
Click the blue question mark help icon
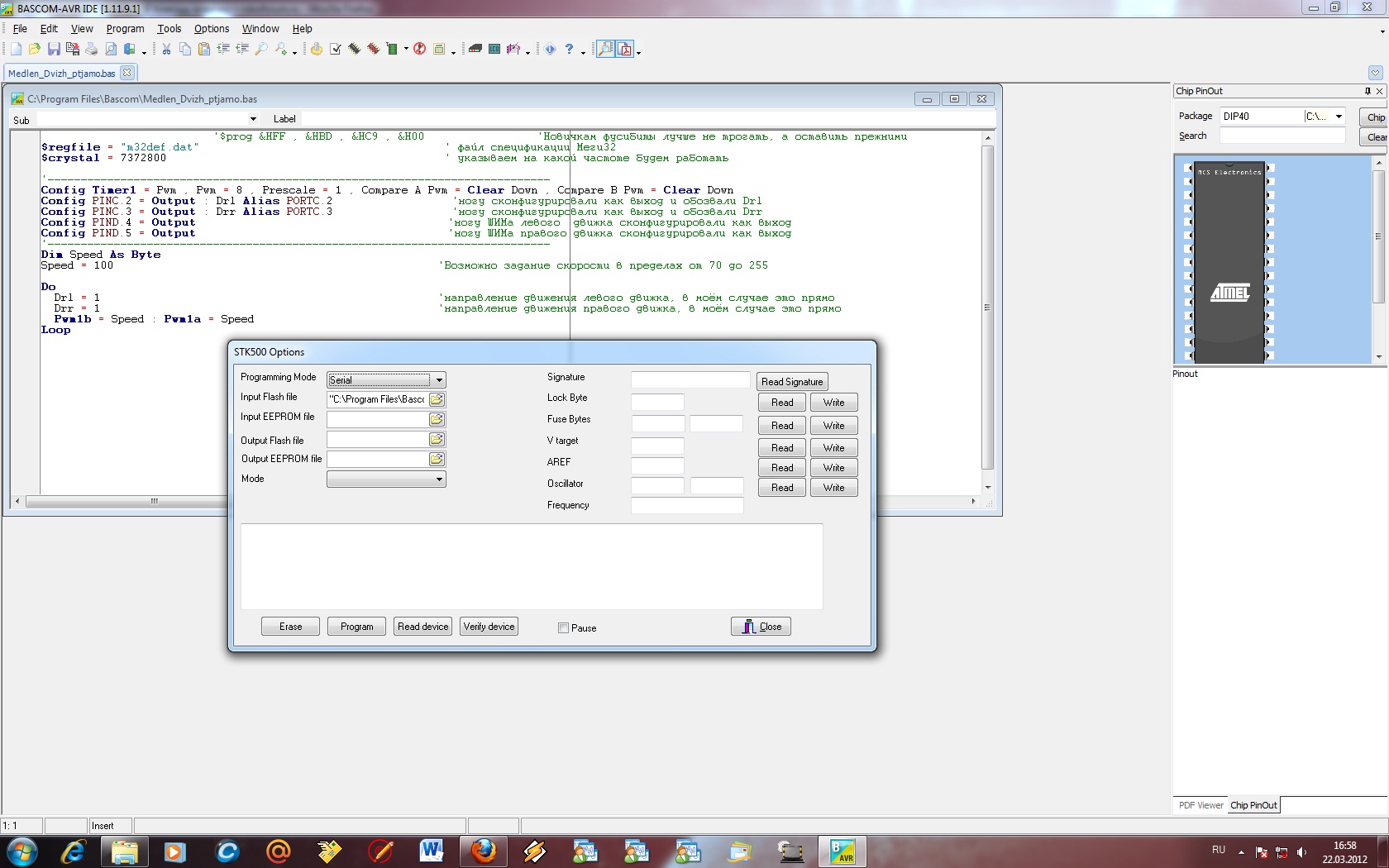coord(569,50)
